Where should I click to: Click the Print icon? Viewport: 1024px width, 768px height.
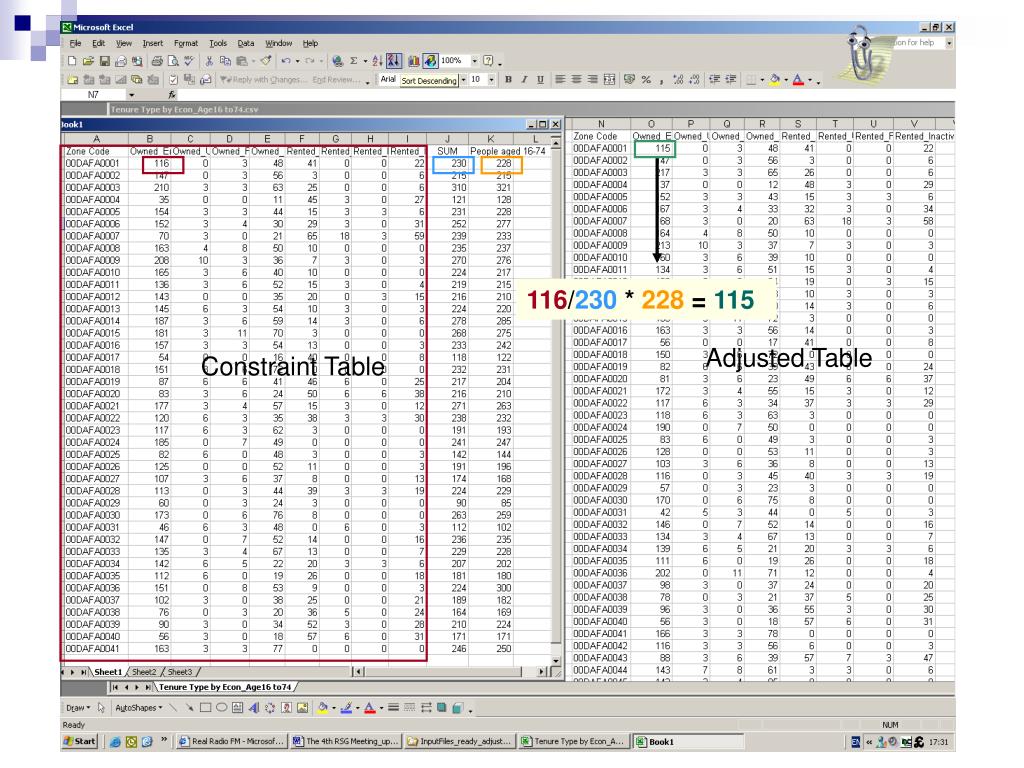[x=157, y=61]
